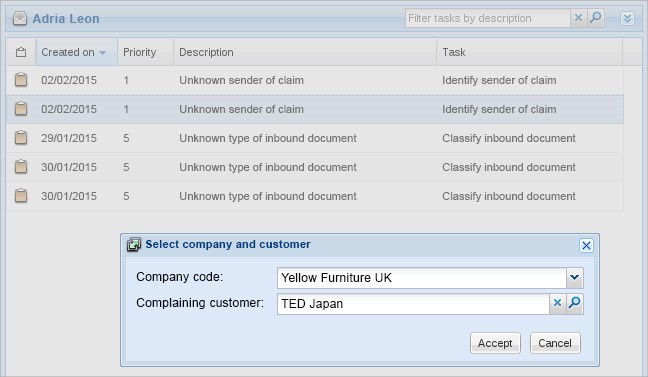
Task: Expand the panel with the double-chevron button
Action: pyautogui.click(x=627, y=18)
